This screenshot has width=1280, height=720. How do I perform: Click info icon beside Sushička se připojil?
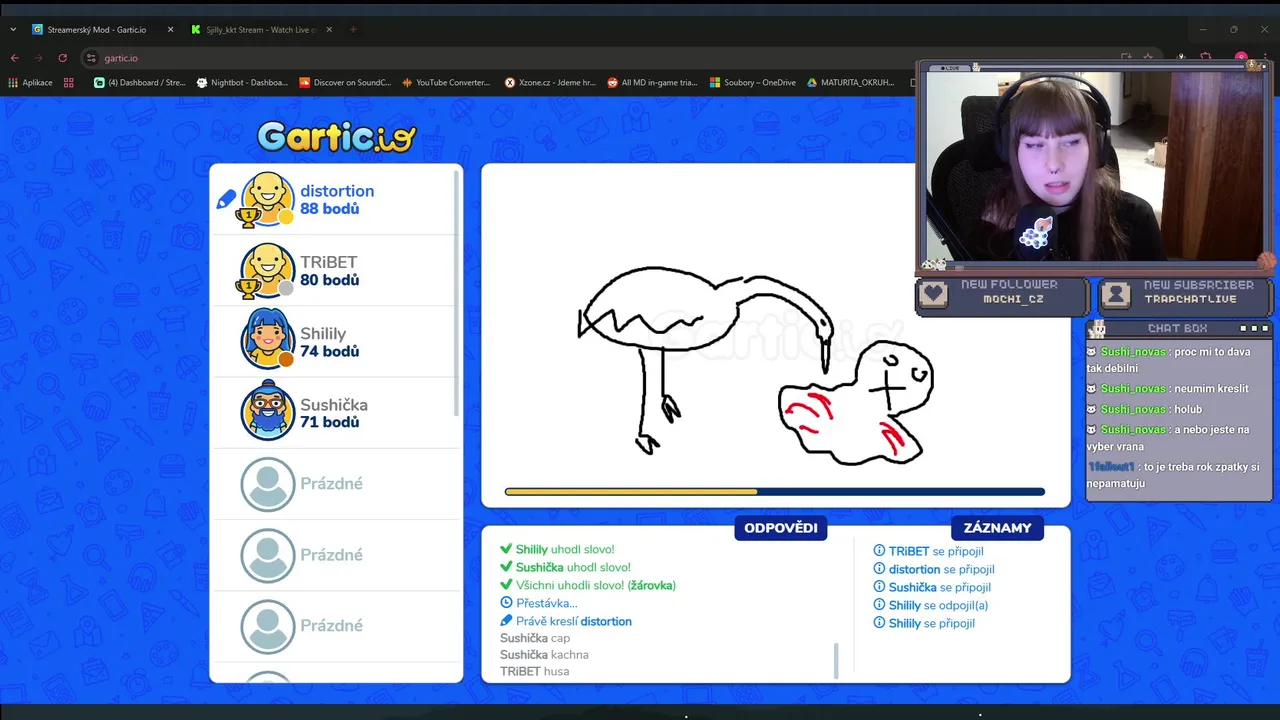(879, 587)
